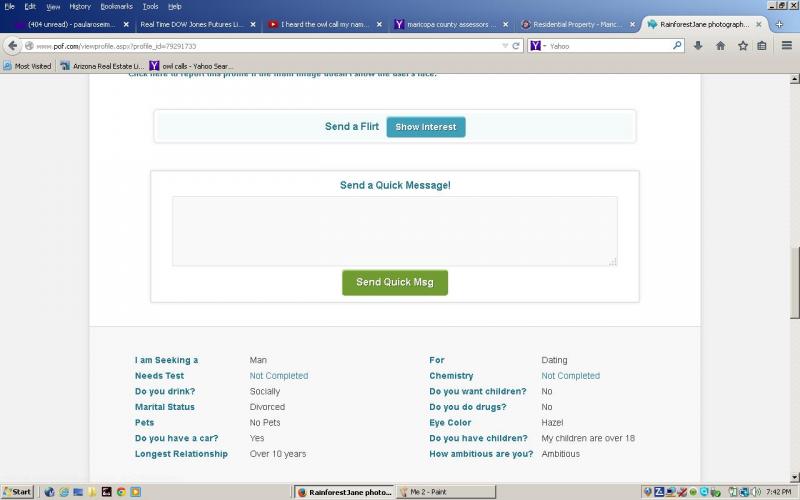This screenshot has width=800, height=500.
Task: Go to the Firefox Home page icon
Action: pos(720,46)
